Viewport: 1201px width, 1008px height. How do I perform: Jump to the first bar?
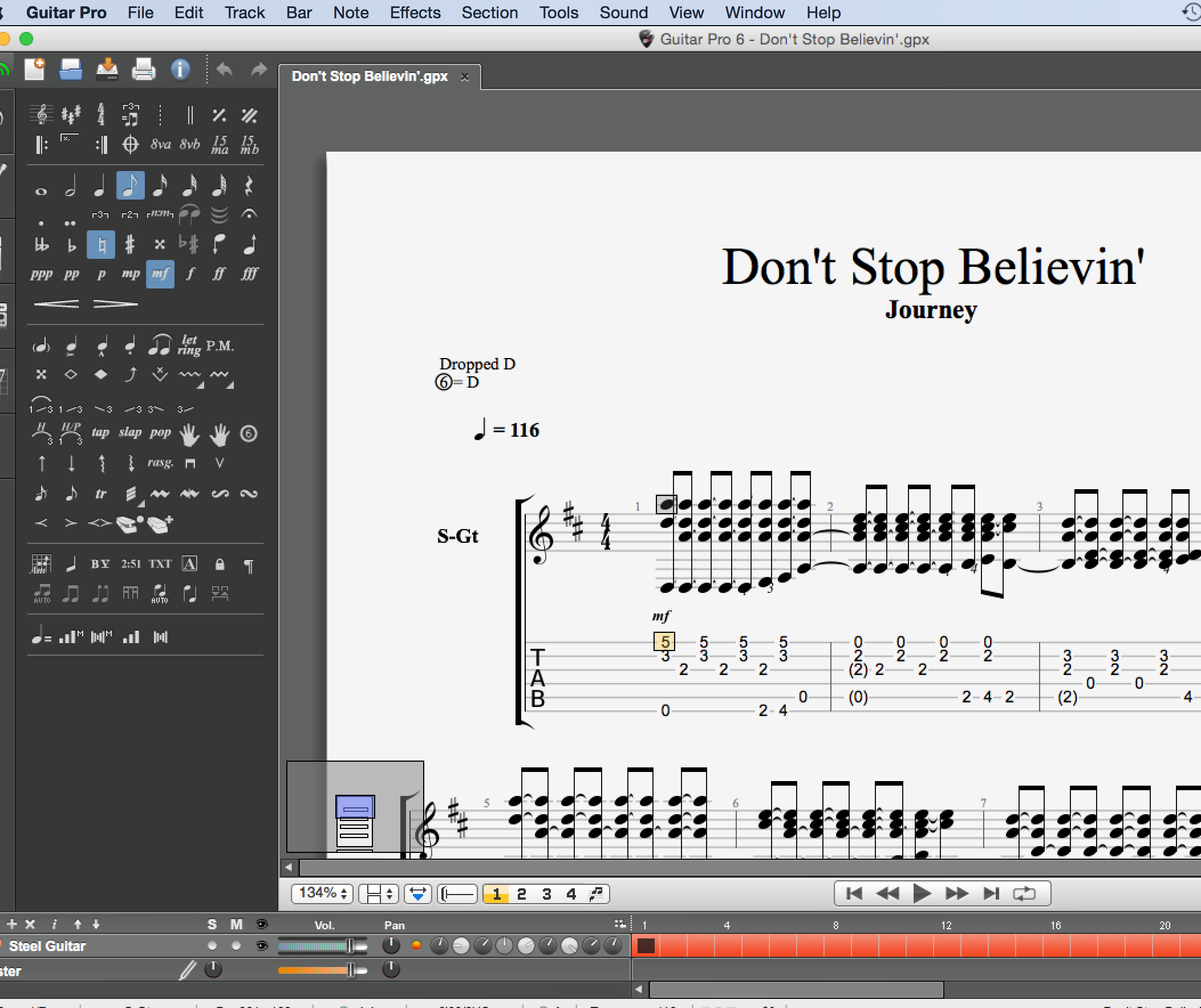(x=854, y=893)
